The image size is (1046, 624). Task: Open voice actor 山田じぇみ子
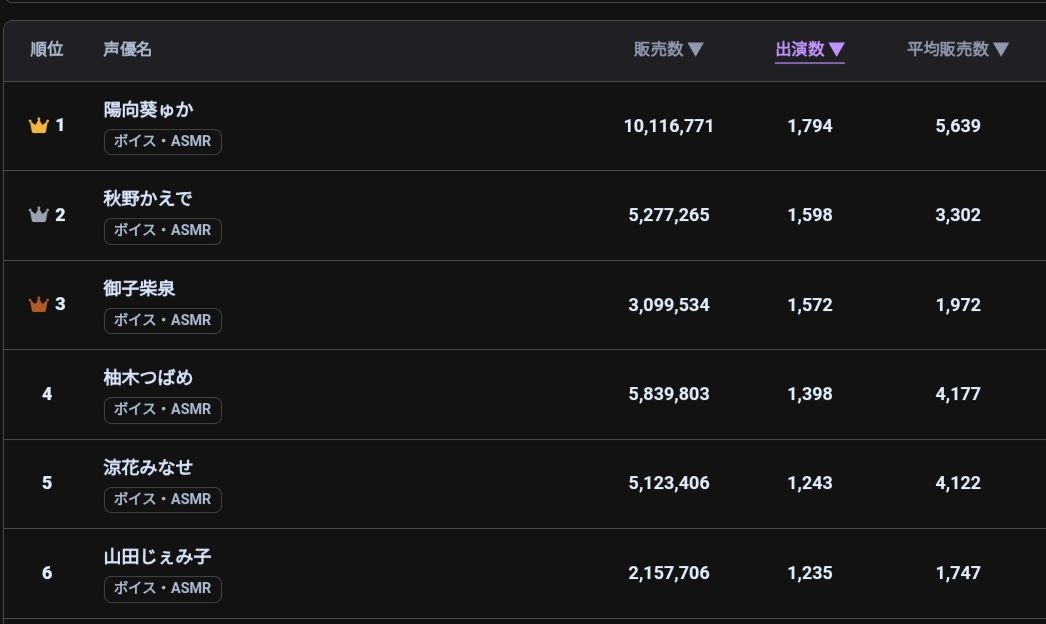click(x=157, y=557)
